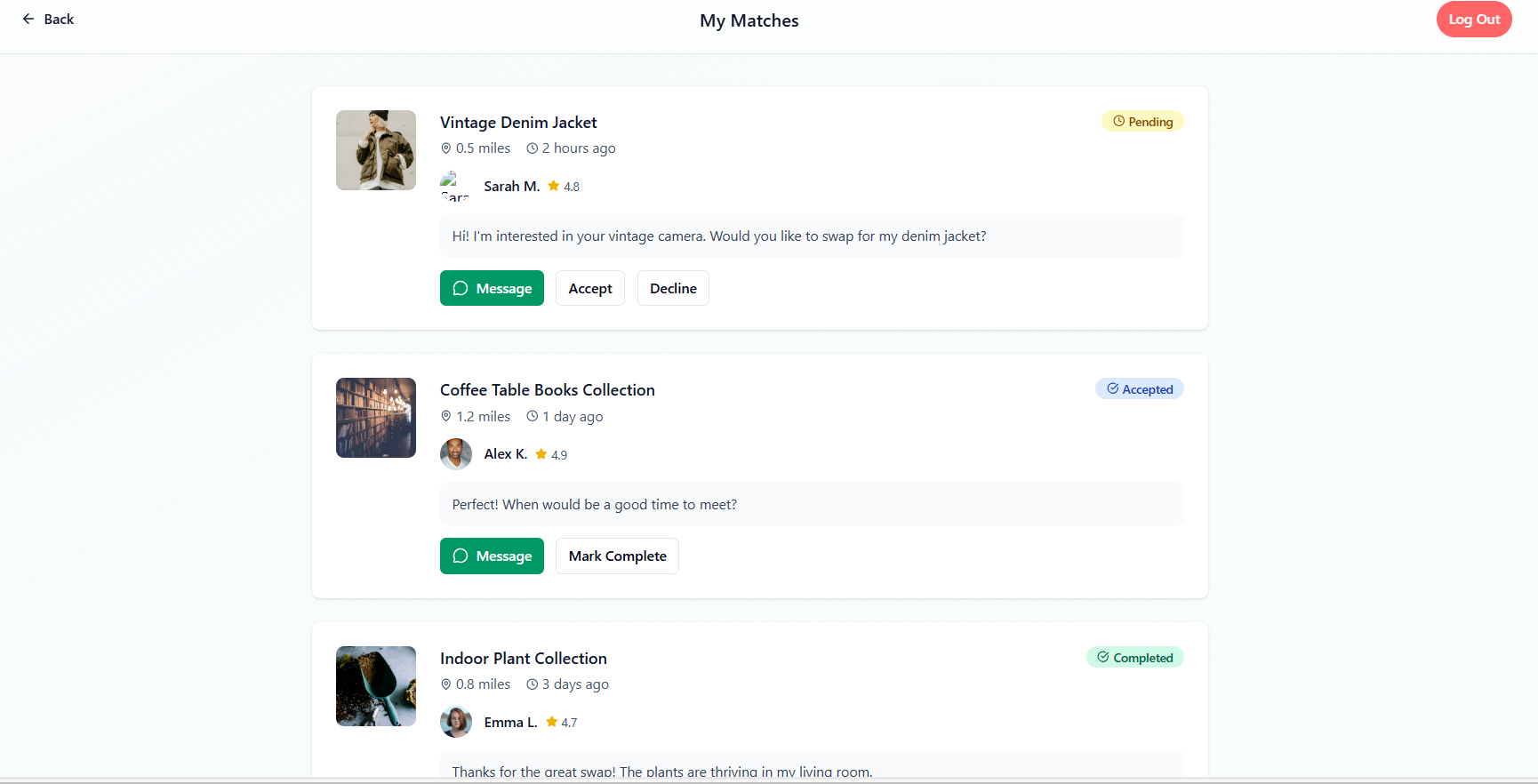Image resolution: width=1538 pixels, height=784 pixels.
Task: Click the My Matches page heading
Action: click(749, 20)
